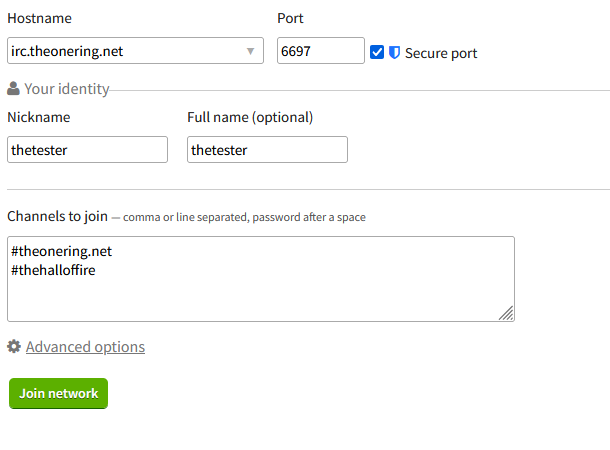Click the Full name field containing thetester
Screen dimensions: 610x450
point(267,149)
